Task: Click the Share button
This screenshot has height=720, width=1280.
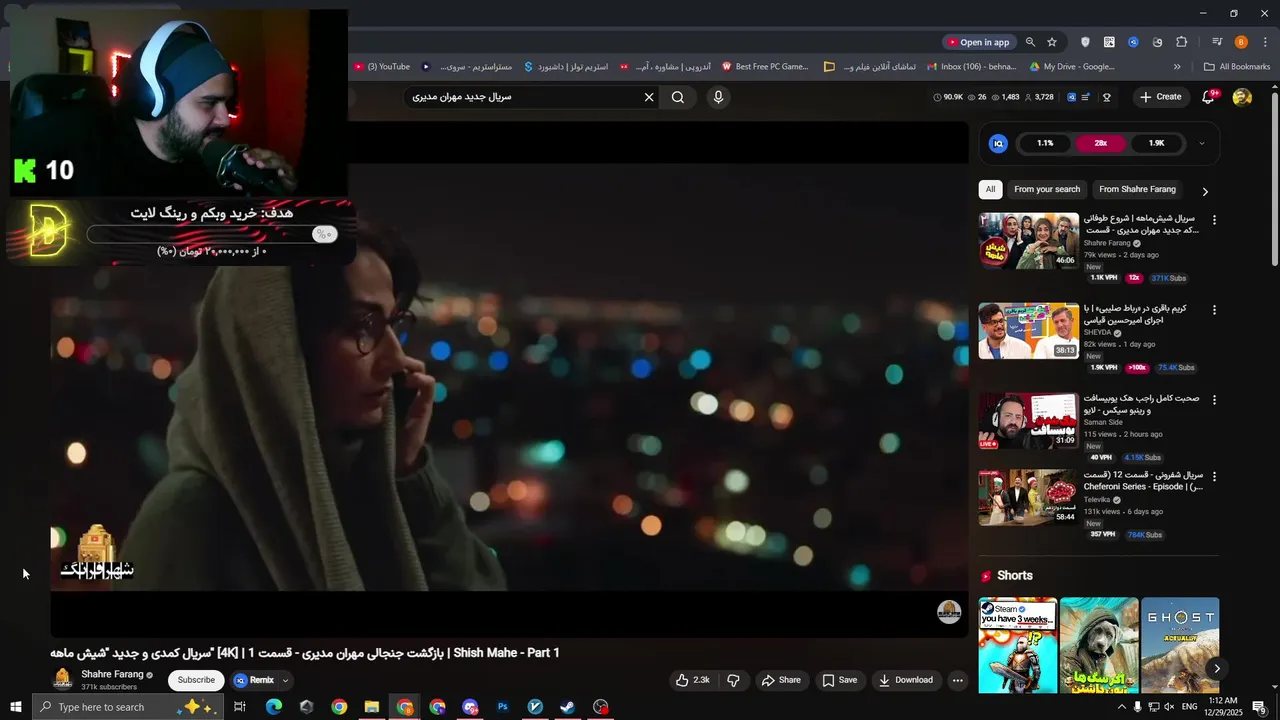Action: [781, 680]
